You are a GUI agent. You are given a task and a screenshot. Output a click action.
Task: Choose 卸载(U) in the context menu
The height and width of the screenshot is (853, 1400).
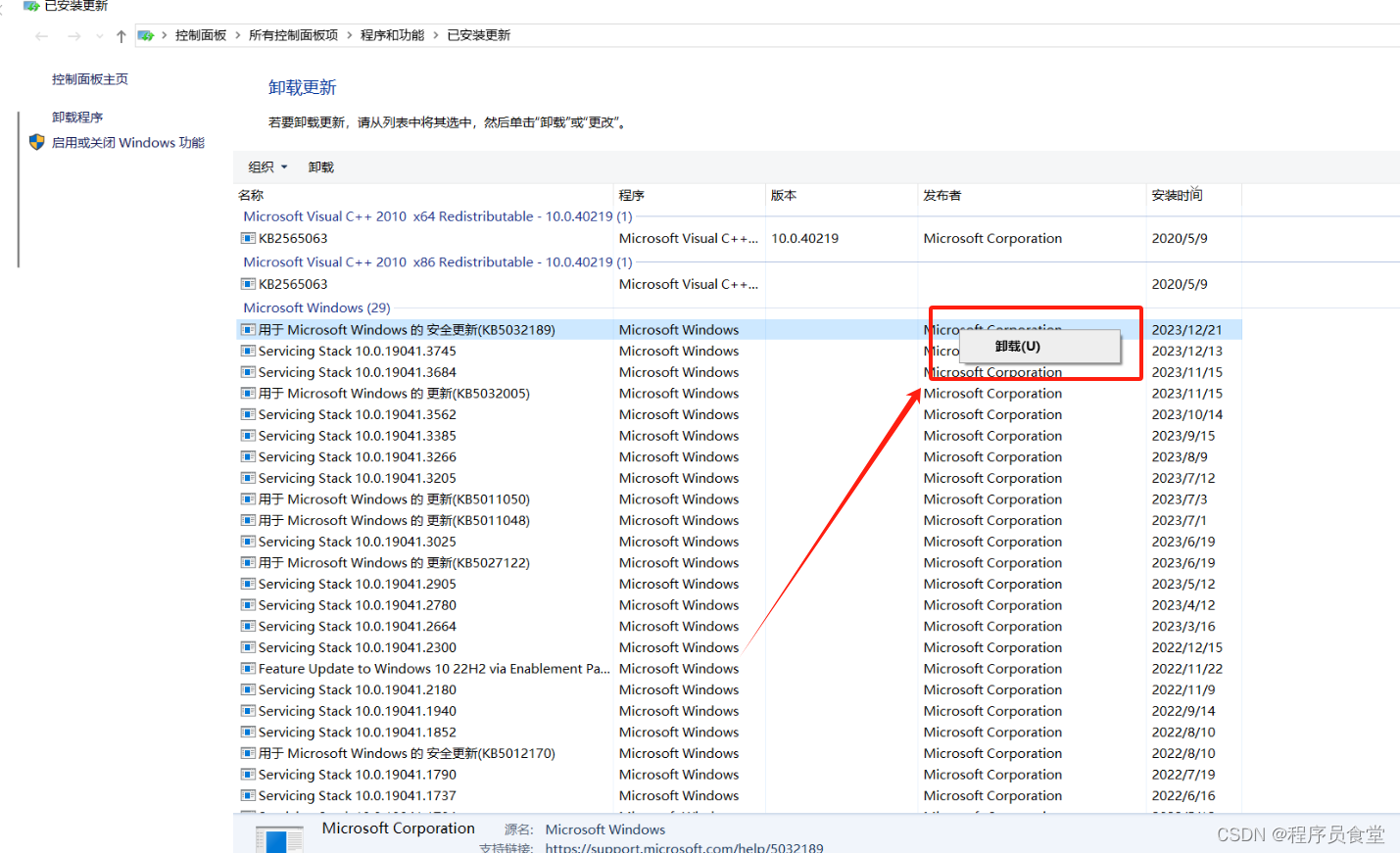(x=1039, y=347)
